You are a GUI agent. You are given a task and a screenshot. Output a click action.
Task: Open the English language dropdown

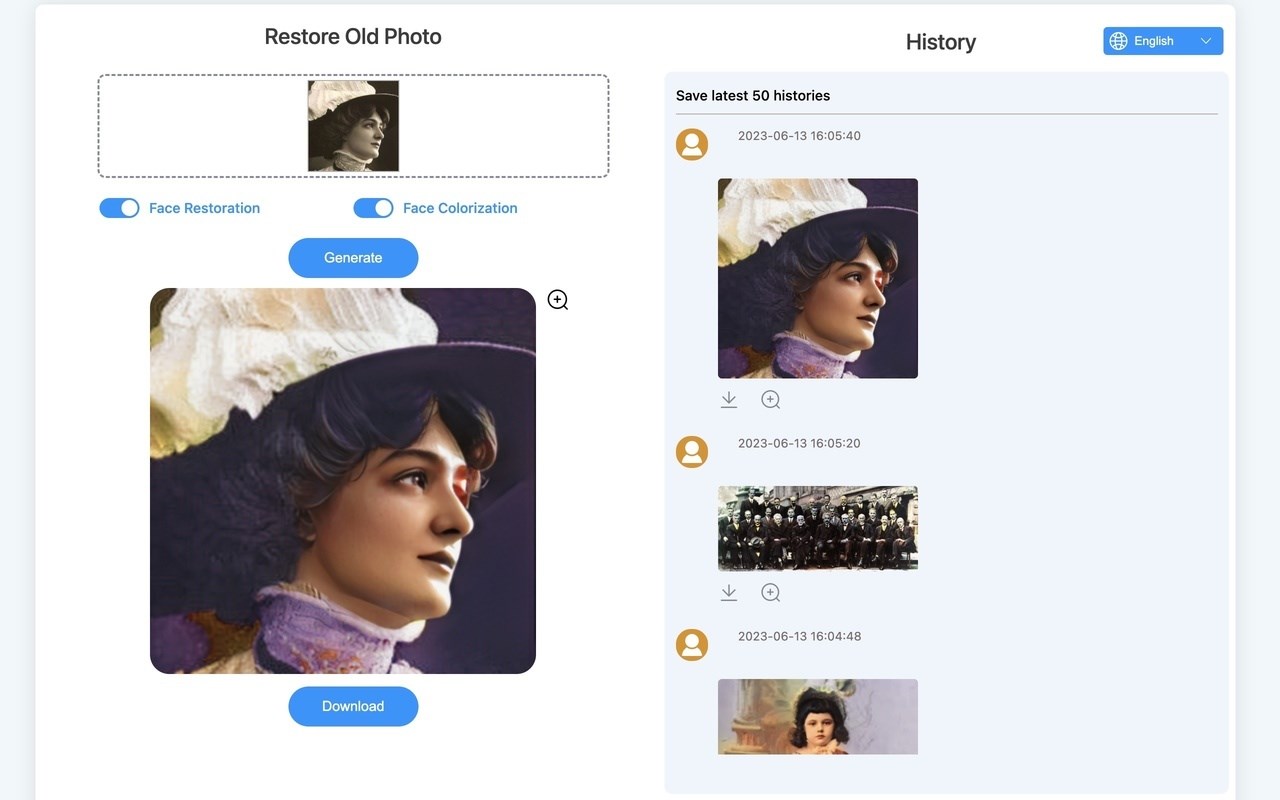point(1163,41)
